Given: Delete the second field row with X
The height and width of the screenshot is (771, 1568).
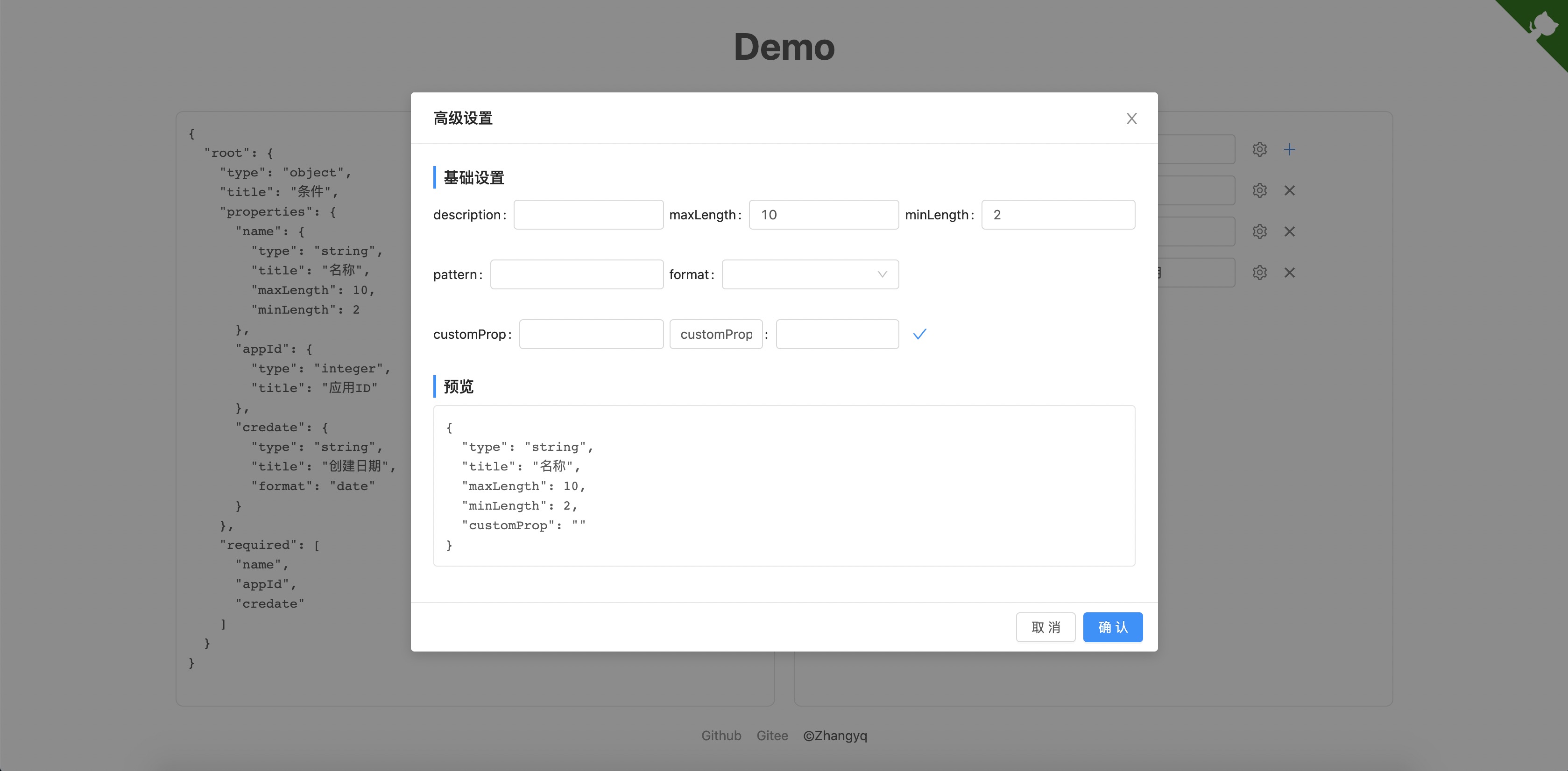Looking at the screenshot, I should 1289,190.
